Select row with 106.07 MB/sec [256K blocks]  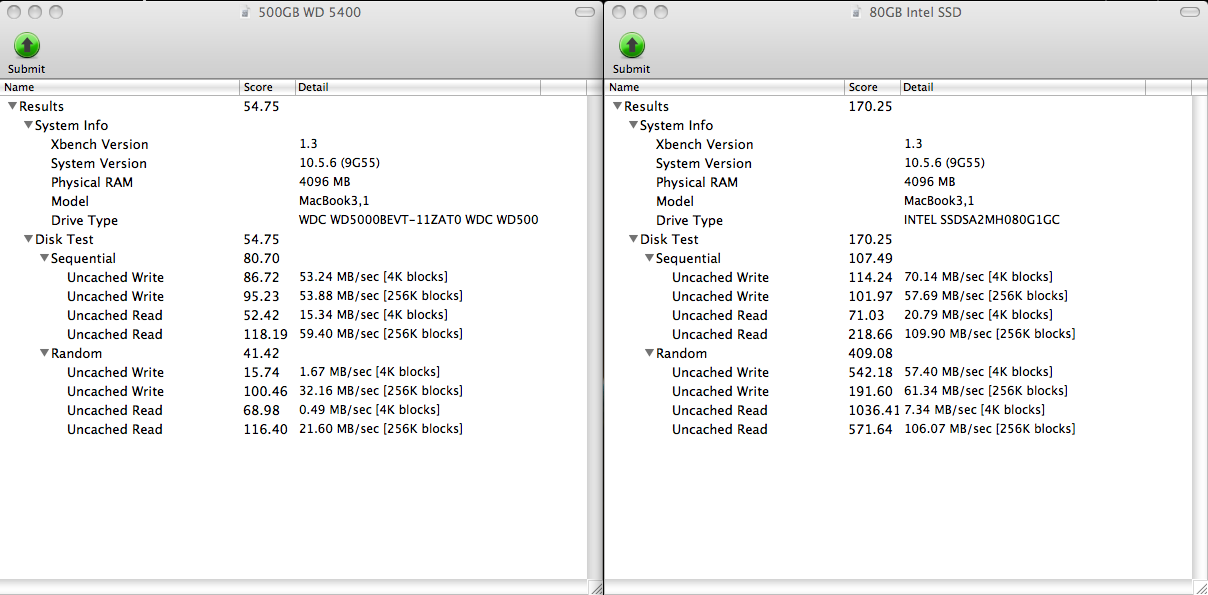click(898, 429)
